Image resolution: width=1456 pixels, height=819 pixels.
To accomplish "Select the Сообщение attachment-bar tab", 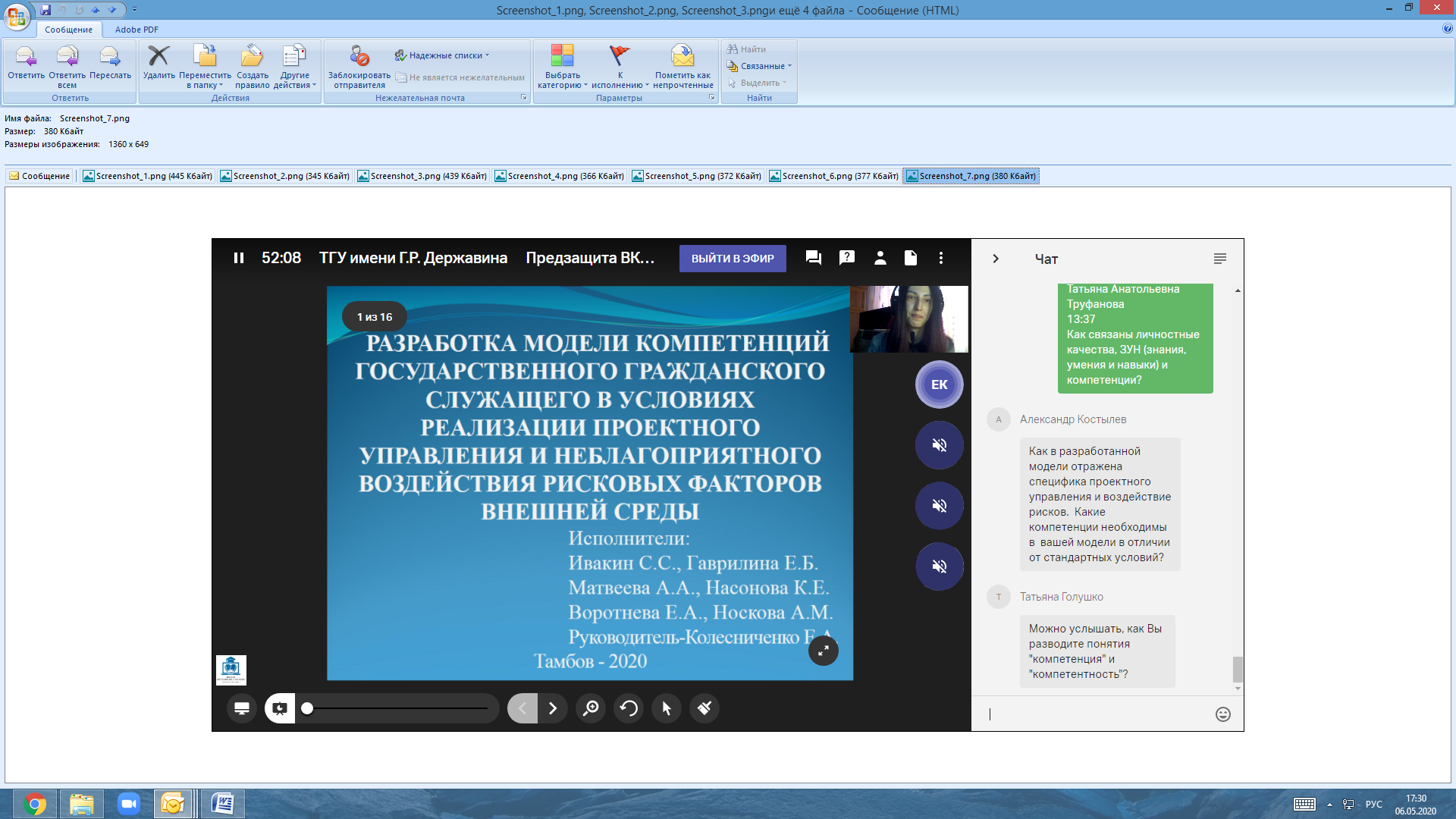I will 39,176.
